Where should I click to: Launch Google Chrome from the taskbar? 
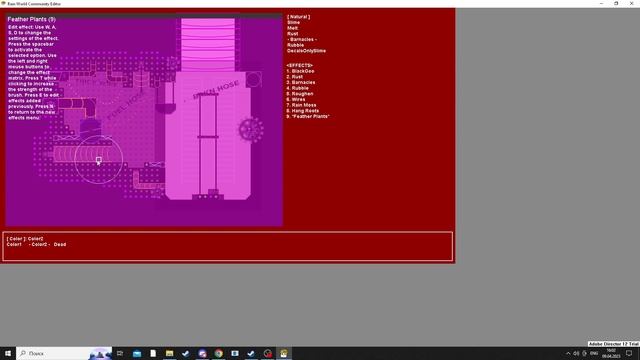click(219, 353)
